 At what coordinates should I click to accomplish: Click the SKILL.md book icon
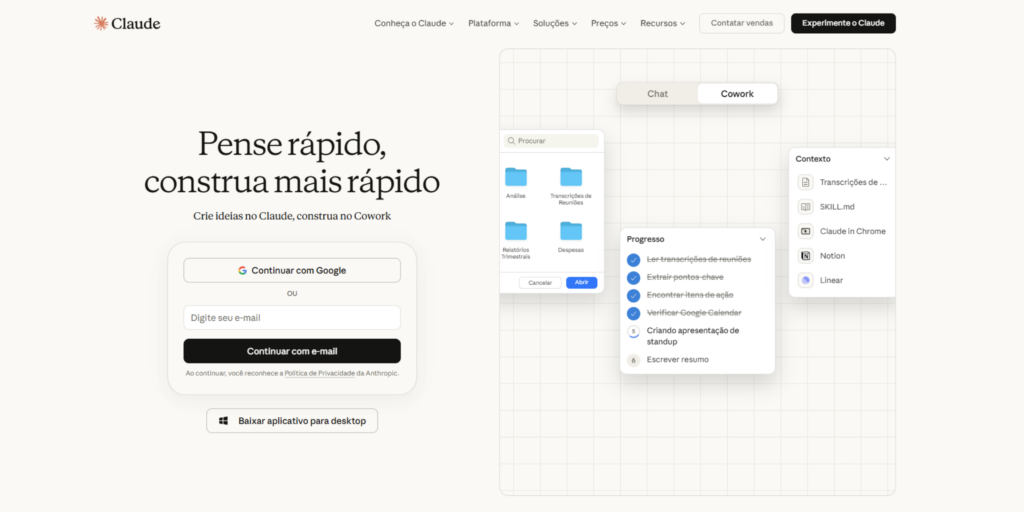tap(805, 207)
